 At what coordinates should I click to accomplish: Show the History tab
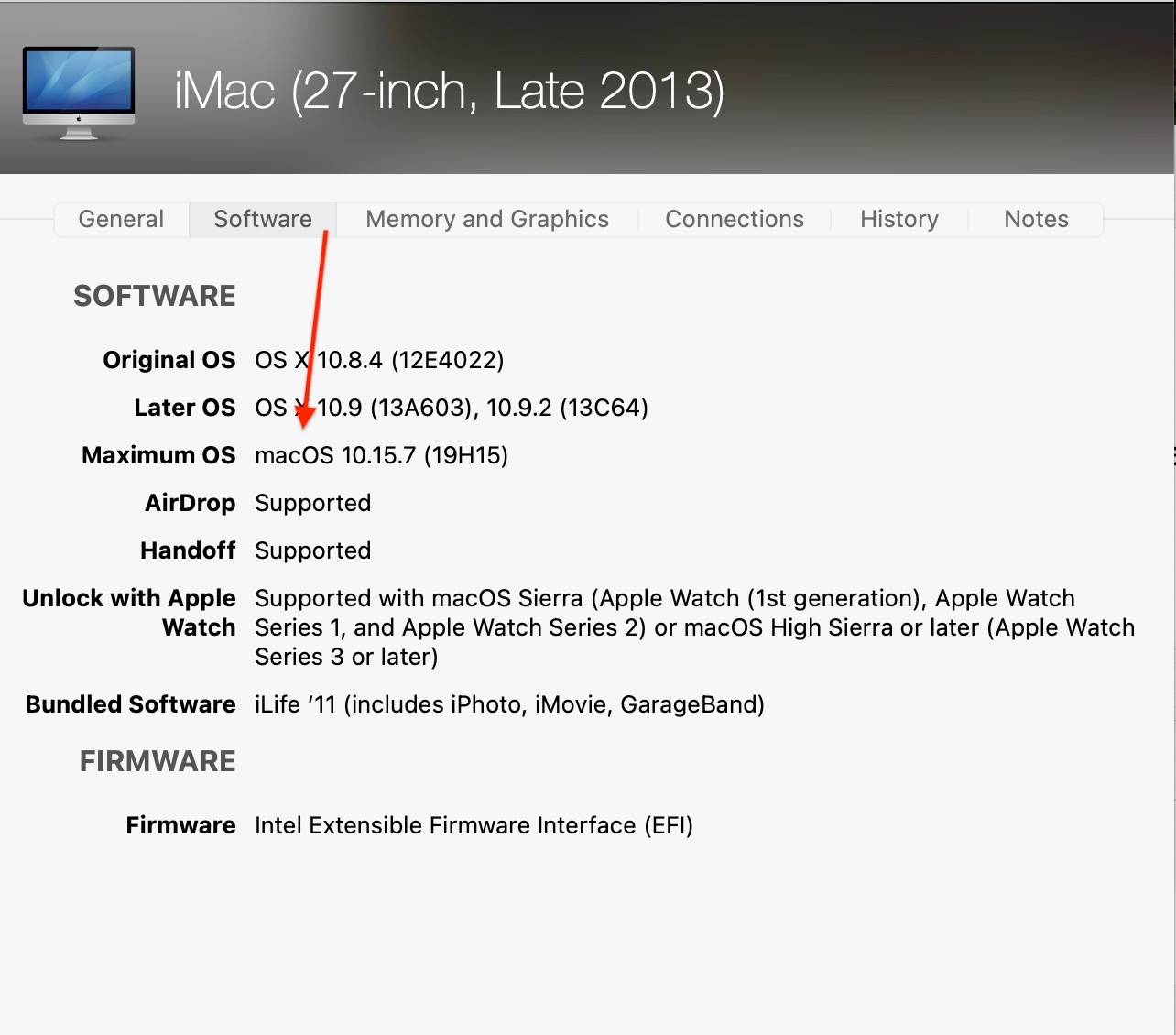899,220
